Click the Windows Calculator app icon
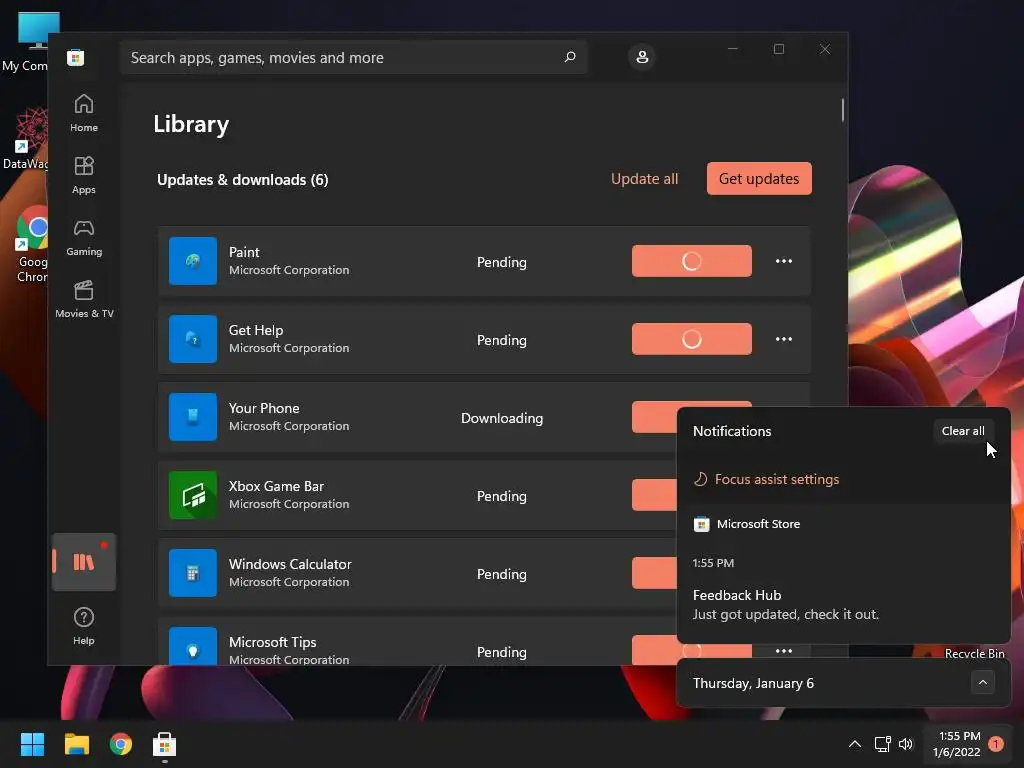This screenshot has height=768, width=1024. click(x=193, y=573)
